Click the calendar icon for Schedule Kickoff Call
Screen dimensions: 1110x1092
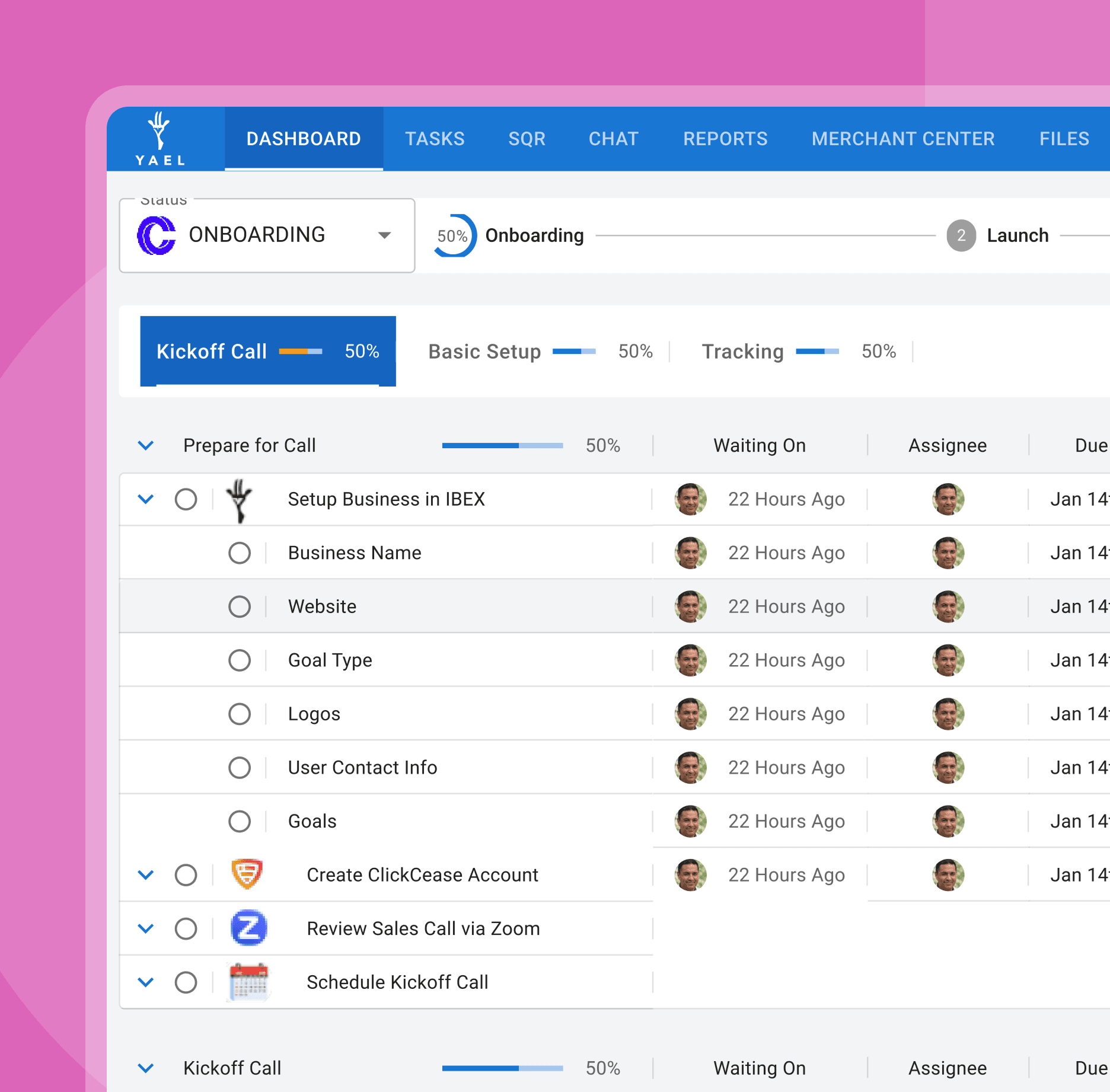point(249,982)
